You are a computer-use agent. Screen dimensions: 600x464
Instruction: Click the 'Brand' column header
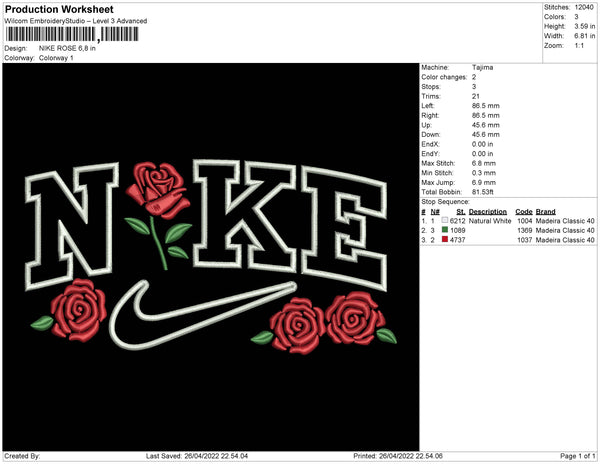pyautogui.click(x=546, y=212)
